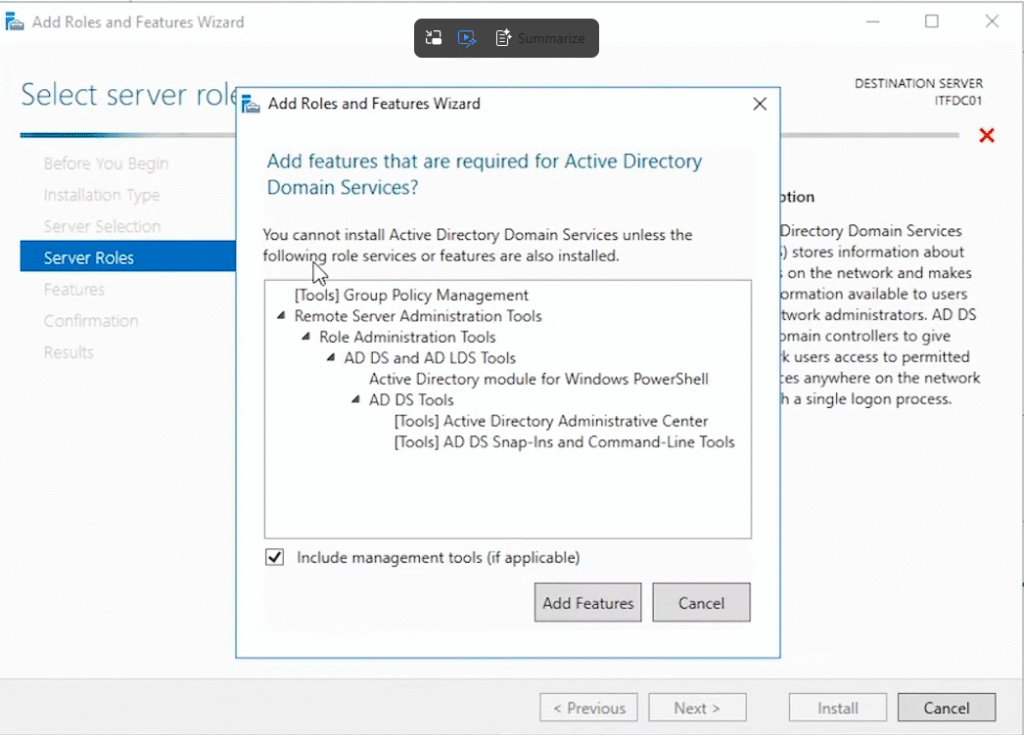1024x735 pixels.
Task: Select Remote Server Administration Tools label
Action: tap(418, 316)
